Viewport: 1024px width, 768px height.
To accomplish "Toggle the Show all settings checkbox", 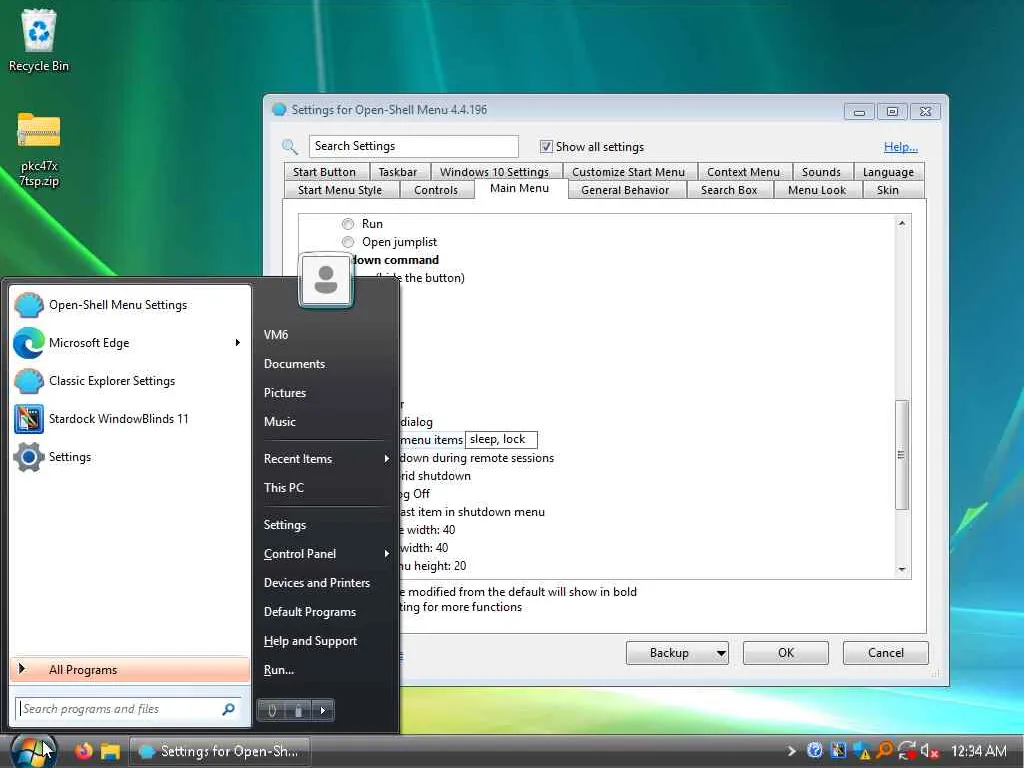I will 546,147.
